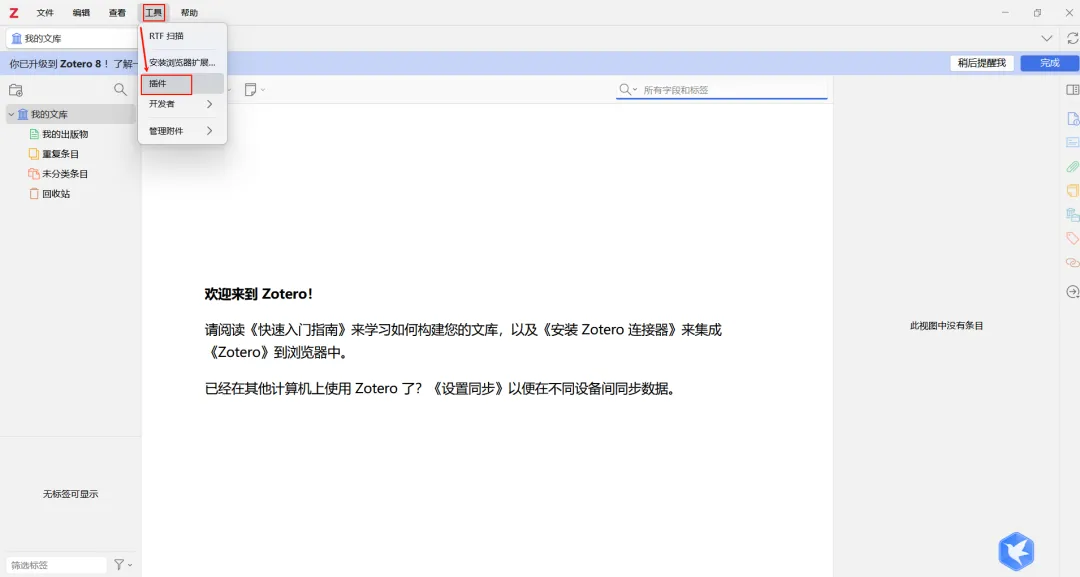The height and width of the screenshot is (577, 1080).
Task: Open the tab list chevron at top right
Action: 1046,39
